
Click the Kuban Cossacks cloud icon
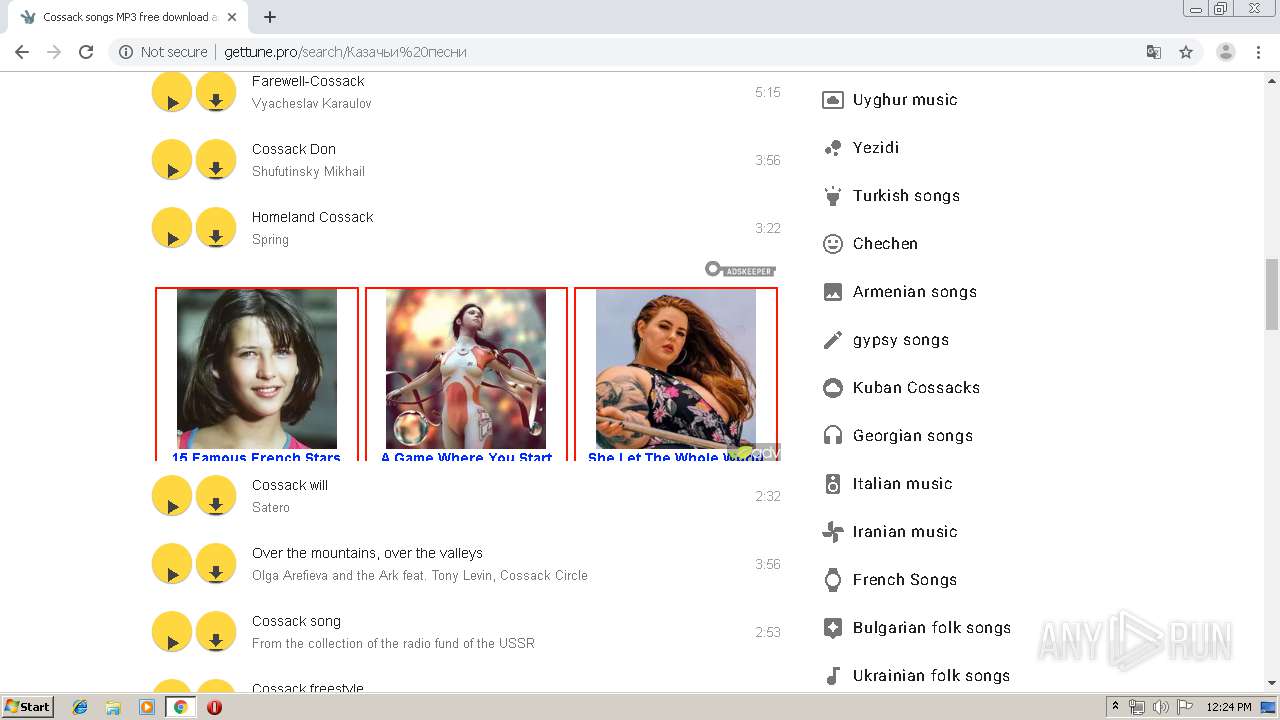[833, 388]
